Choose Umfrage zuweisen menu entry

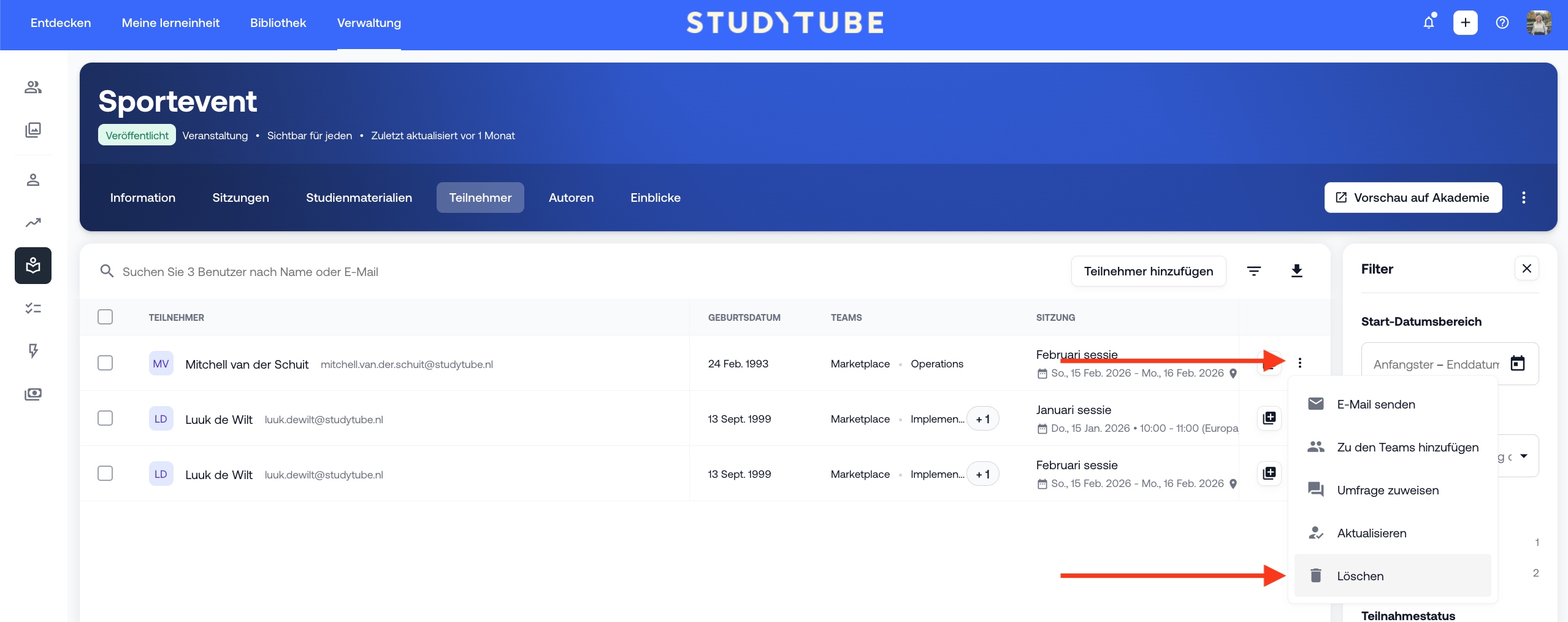(1393, 490)
